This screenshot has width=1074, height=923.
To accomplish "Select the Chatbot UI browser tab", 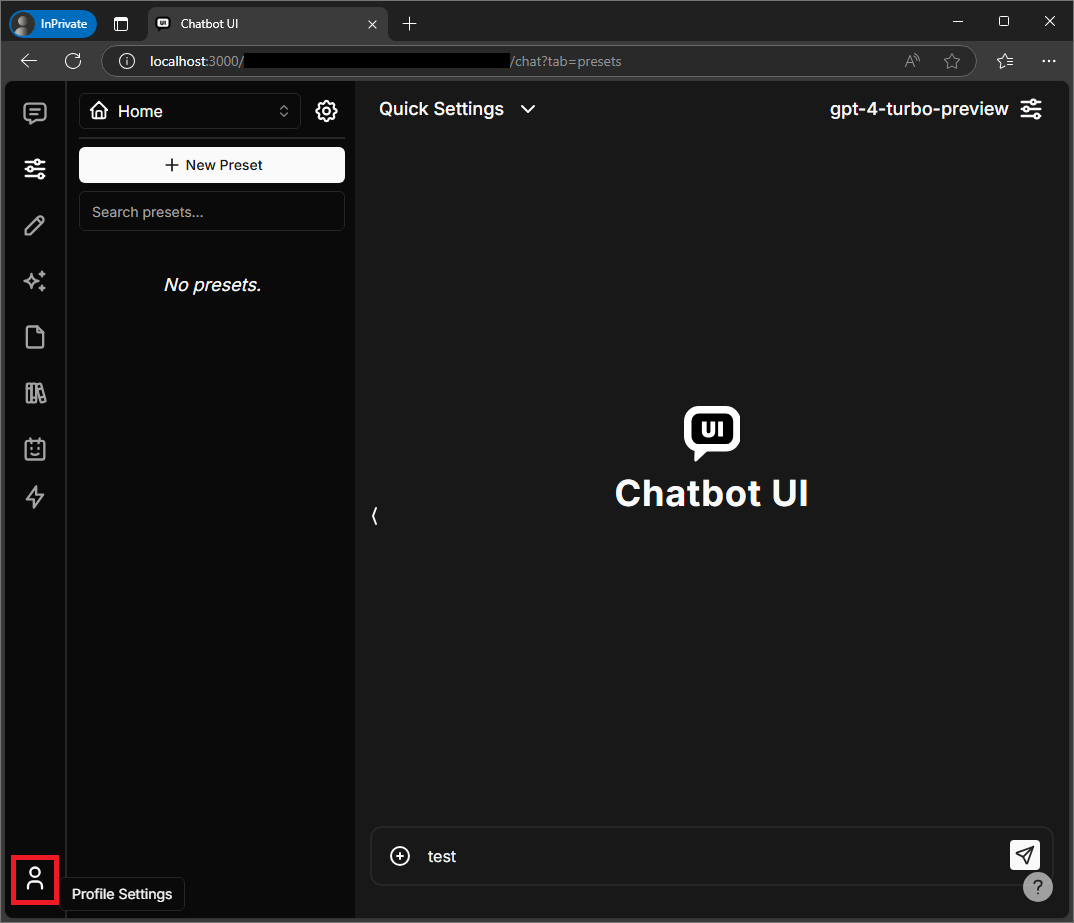I will coord(267,24).
